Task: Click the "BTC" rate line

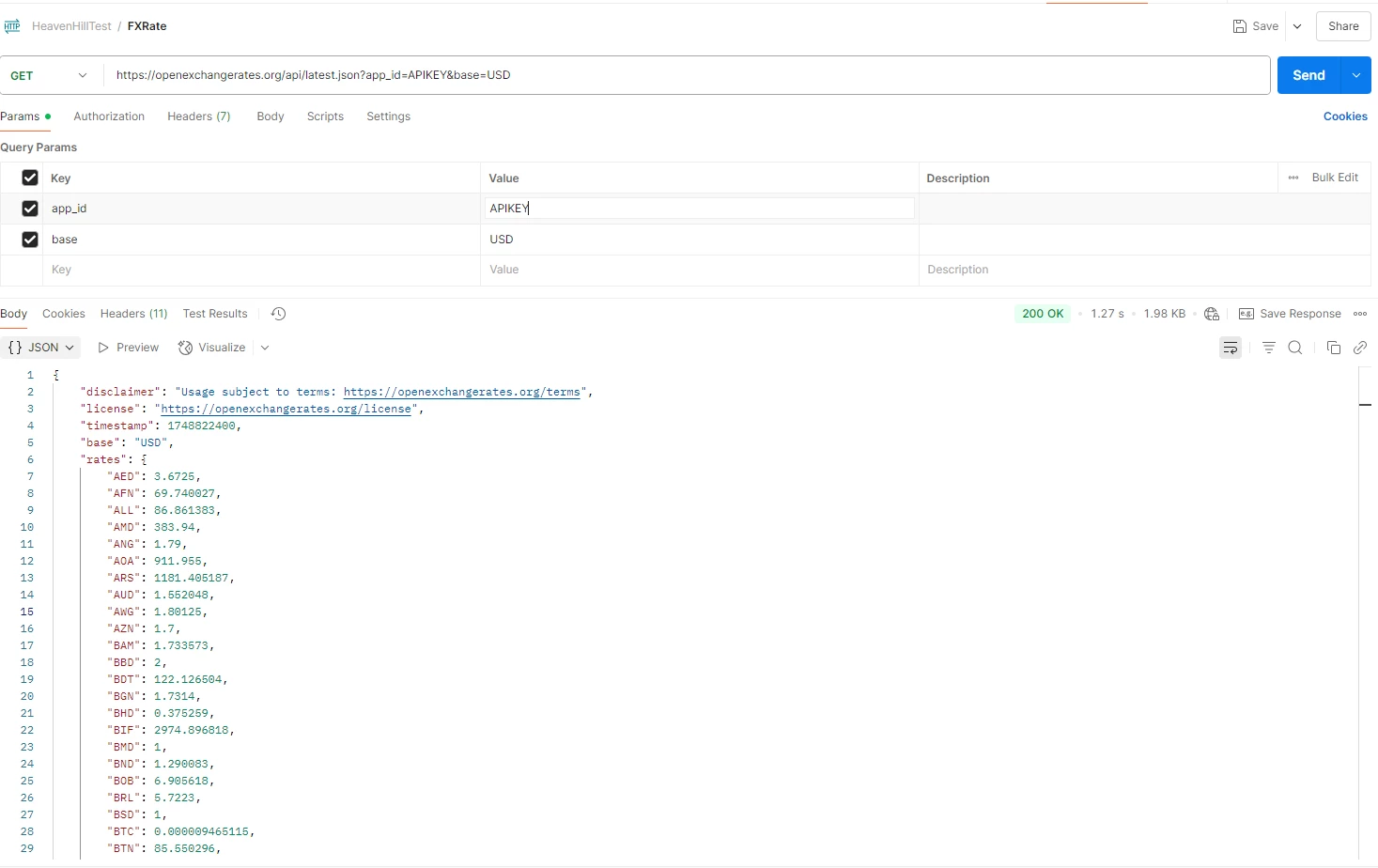Action: tap(180, 831)
